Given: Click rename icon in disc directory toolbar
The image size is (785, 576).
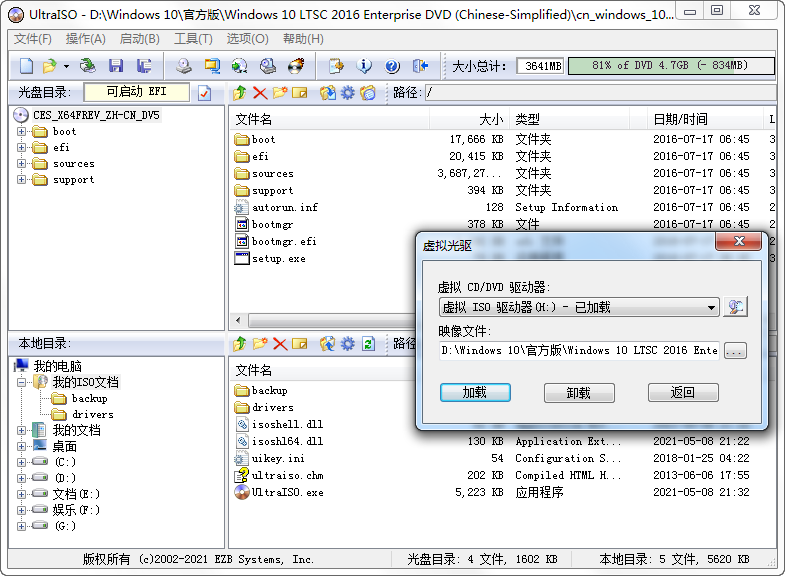Looking at the screenshot, I should (300, 93).
